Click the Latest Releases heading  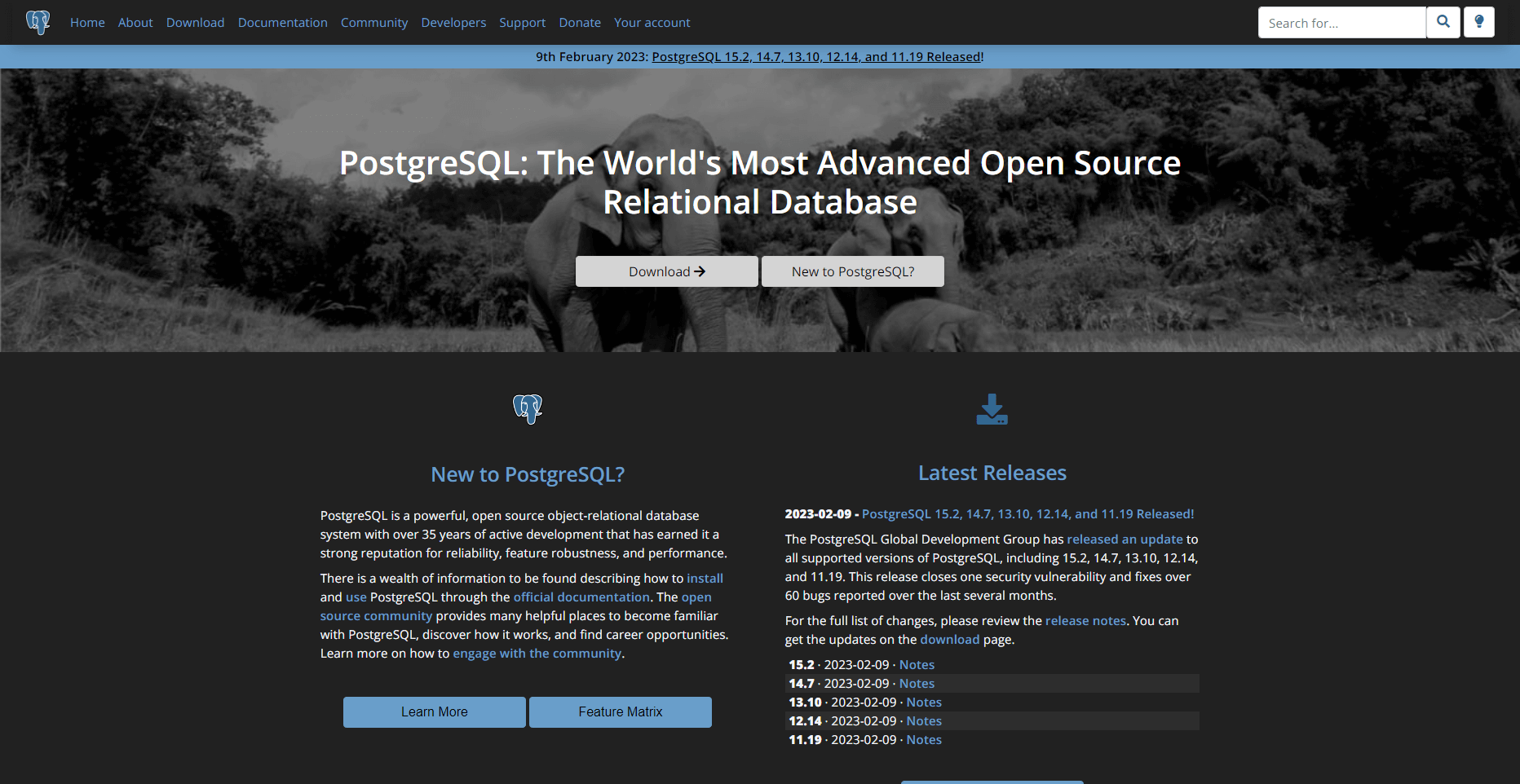pos(992,473)
